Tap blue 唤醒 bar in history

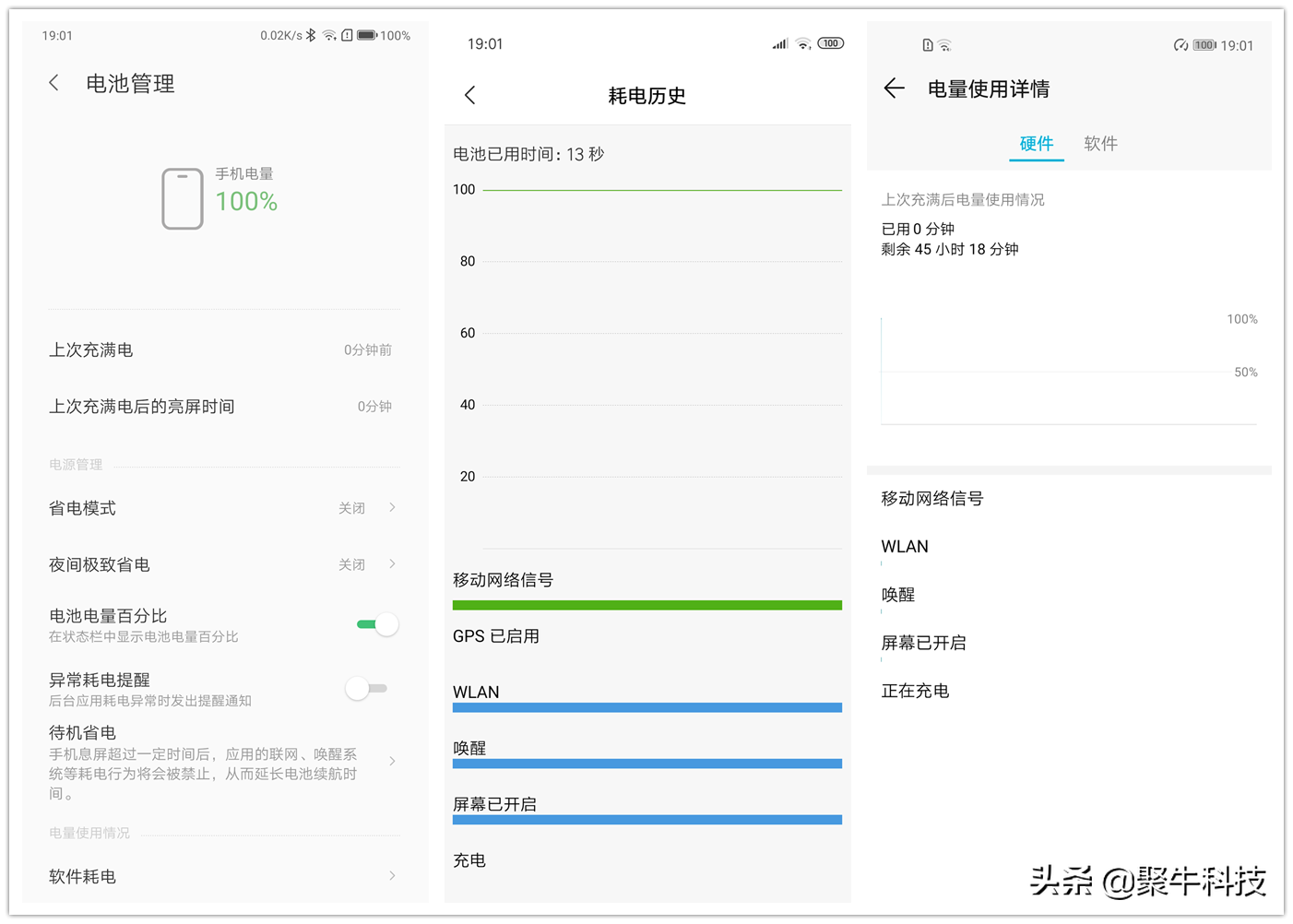tap(647, 764)
